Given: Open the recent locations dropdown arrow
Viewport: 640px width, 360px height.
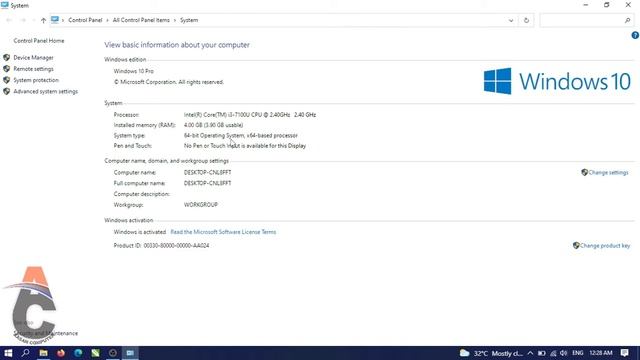Looking at the screenshot, I should (33, 20).
